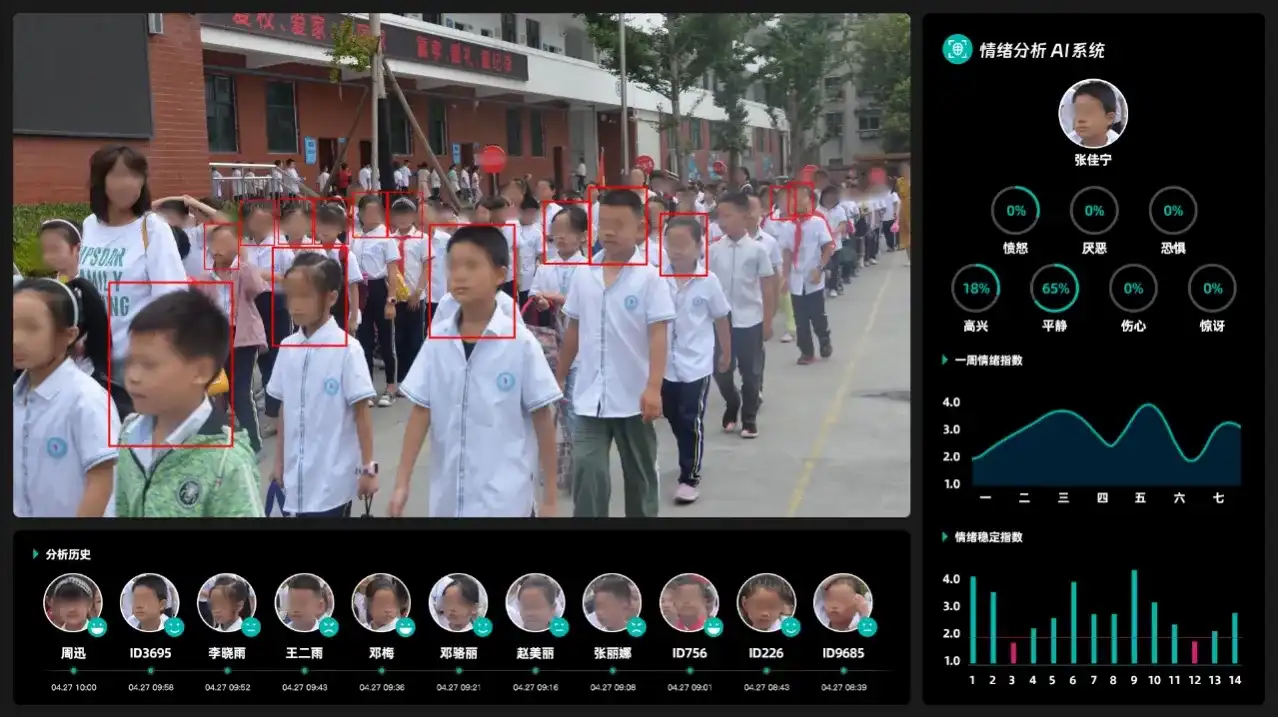Expand the 一周情绪指数 section arrow
The image size is (1278, 717).
[x=946, y=360]
